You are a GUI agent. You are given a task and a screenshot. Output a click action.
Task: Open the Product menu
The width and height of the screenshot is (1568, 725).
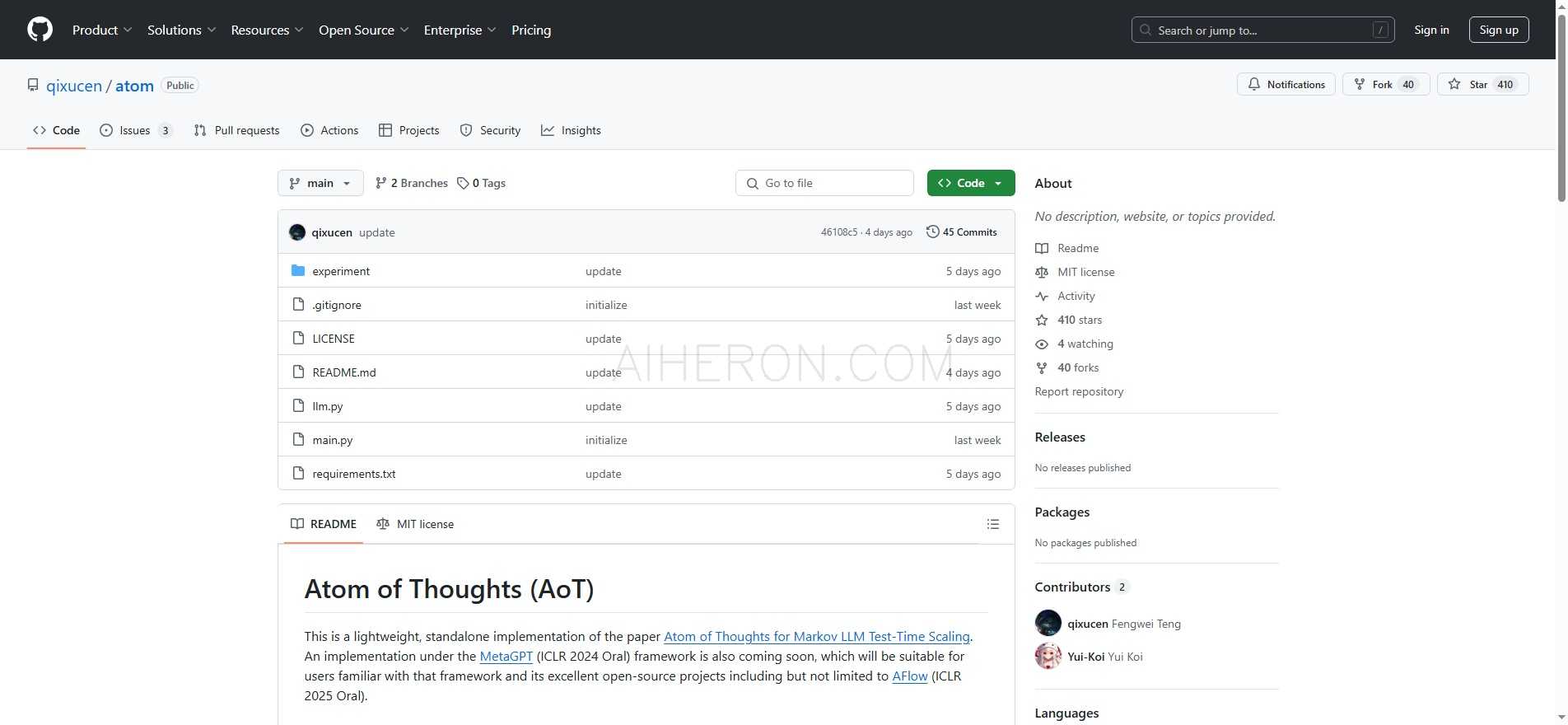pyautogui.click(x=102, y=30)
